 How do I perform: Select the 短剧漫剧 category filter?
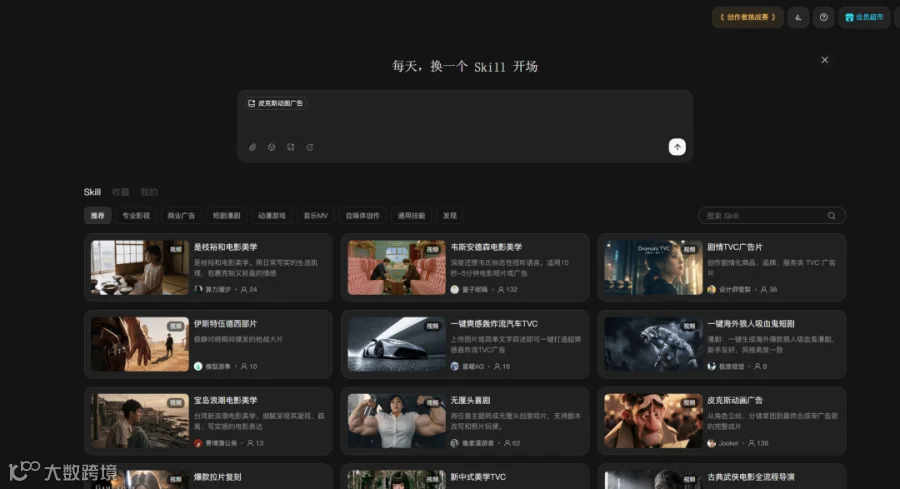click(x=227, y=216)
